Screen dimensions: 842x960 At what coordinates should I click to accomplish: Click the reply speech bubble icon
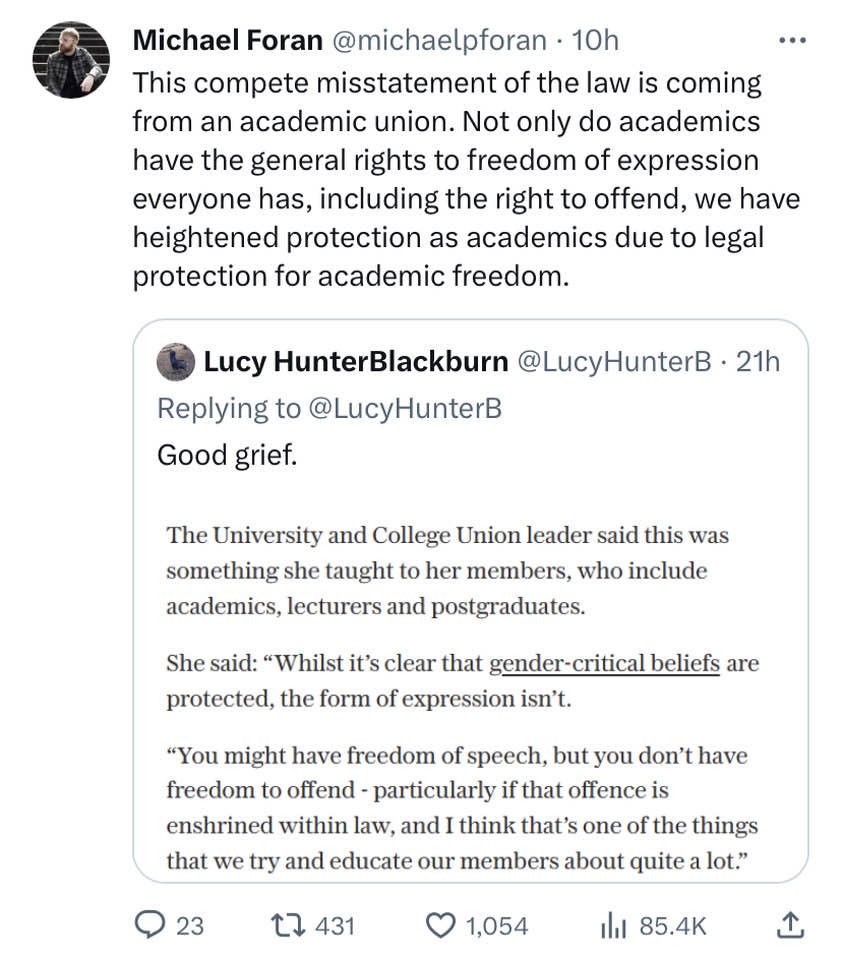(x=149, y=926)
